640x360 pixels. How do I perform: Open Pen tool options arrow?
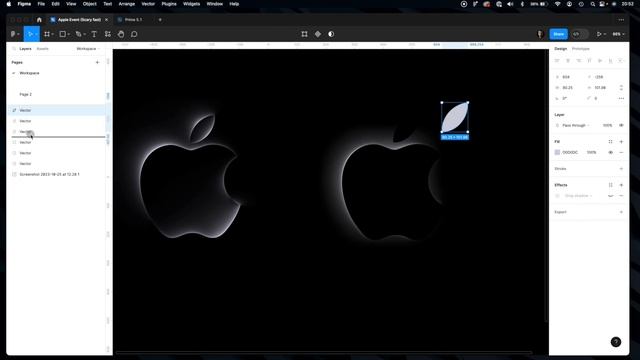pyautogui.click(x=84, y=34)
